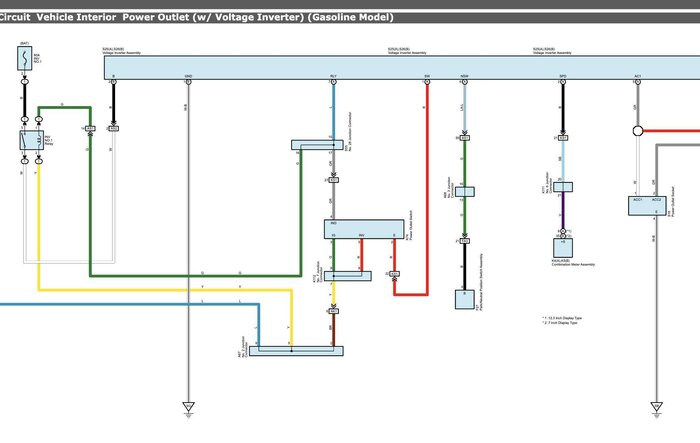Click the SPD terminal on the inverter
The image size is (700, 443).
(563, 79)
